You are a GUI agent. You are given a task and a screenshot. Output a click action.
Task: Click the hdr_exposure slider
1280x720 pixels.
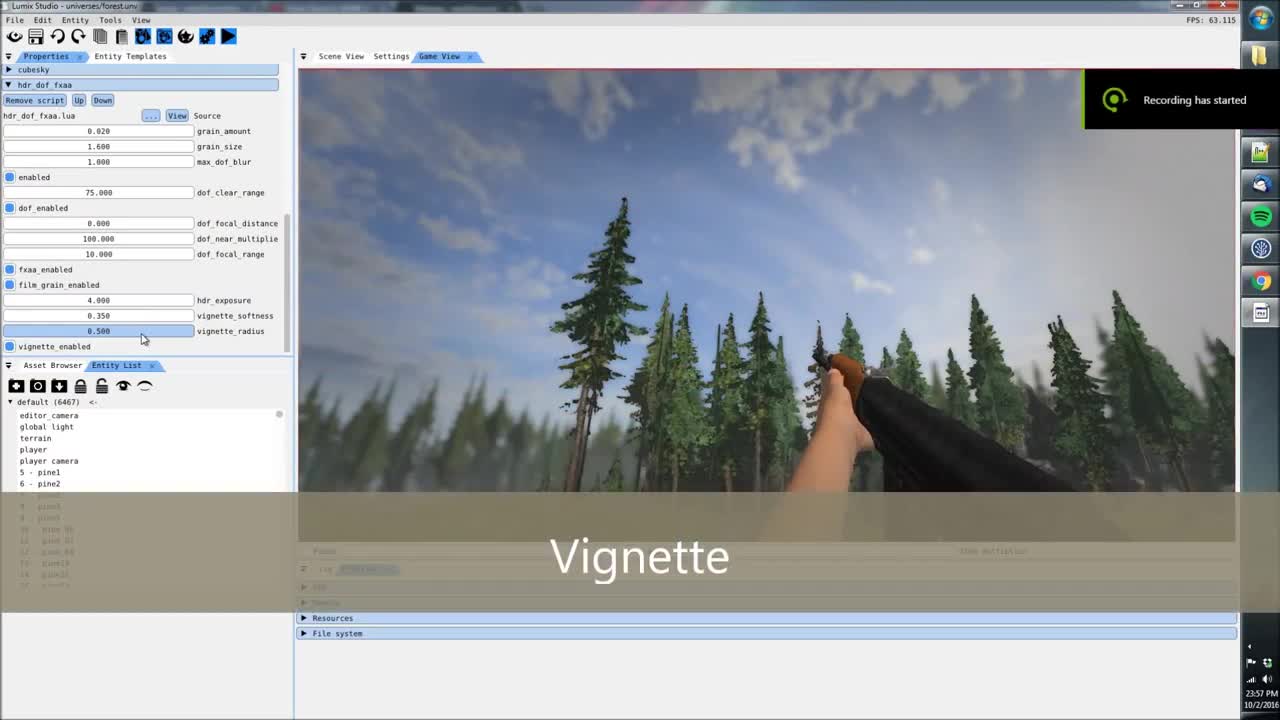coord(98,300)
